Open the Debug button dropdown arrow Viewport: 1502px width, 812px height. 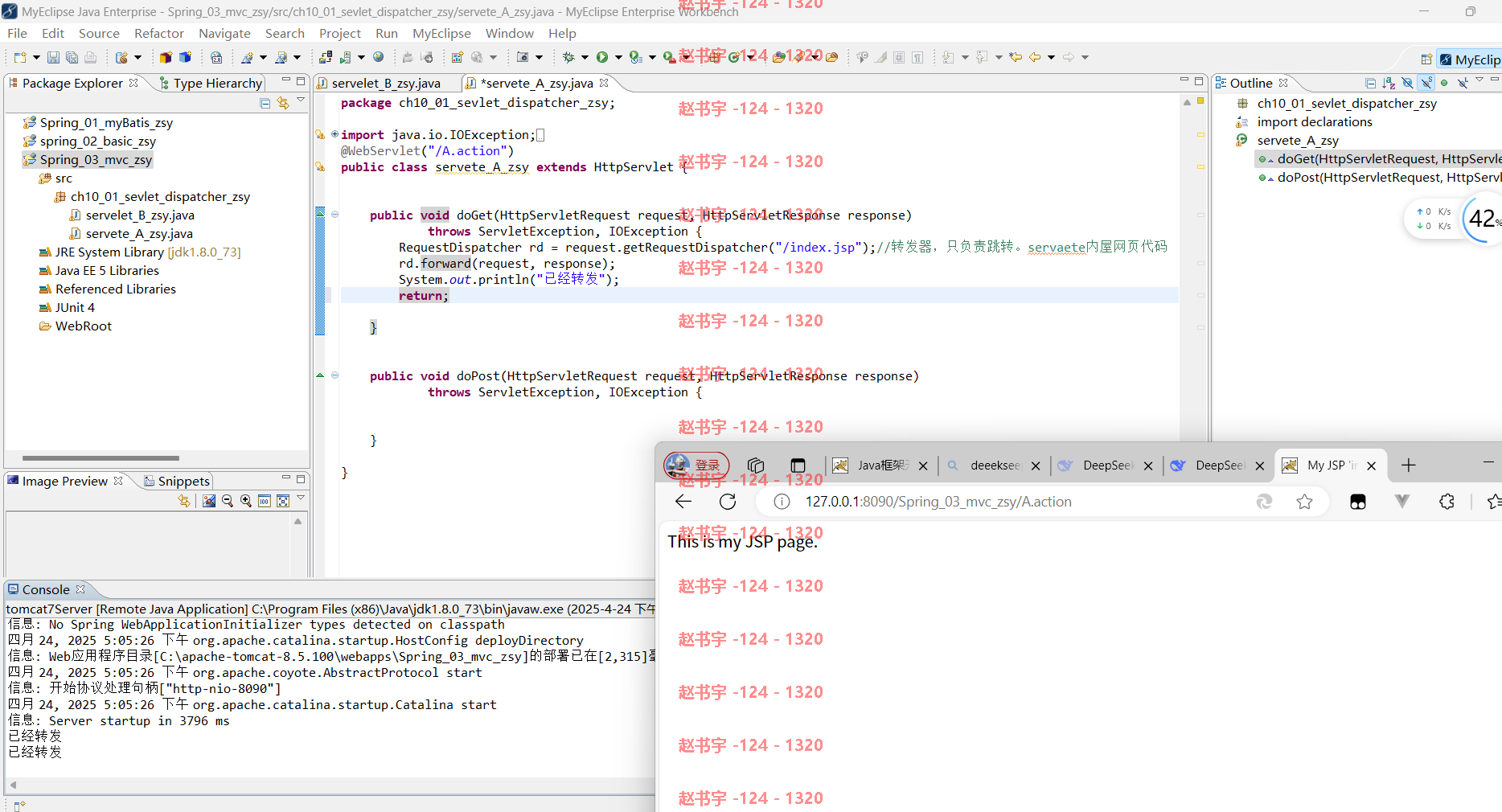585,57
